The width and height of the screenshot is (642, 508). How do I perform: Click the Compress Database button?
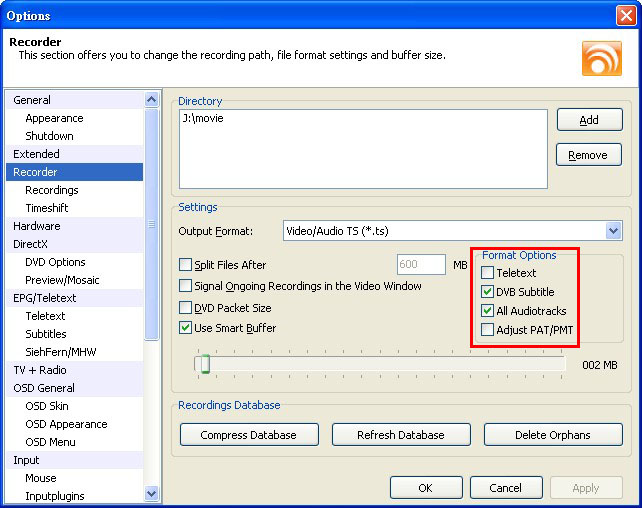pyautogui.click(x=249, y=435)
